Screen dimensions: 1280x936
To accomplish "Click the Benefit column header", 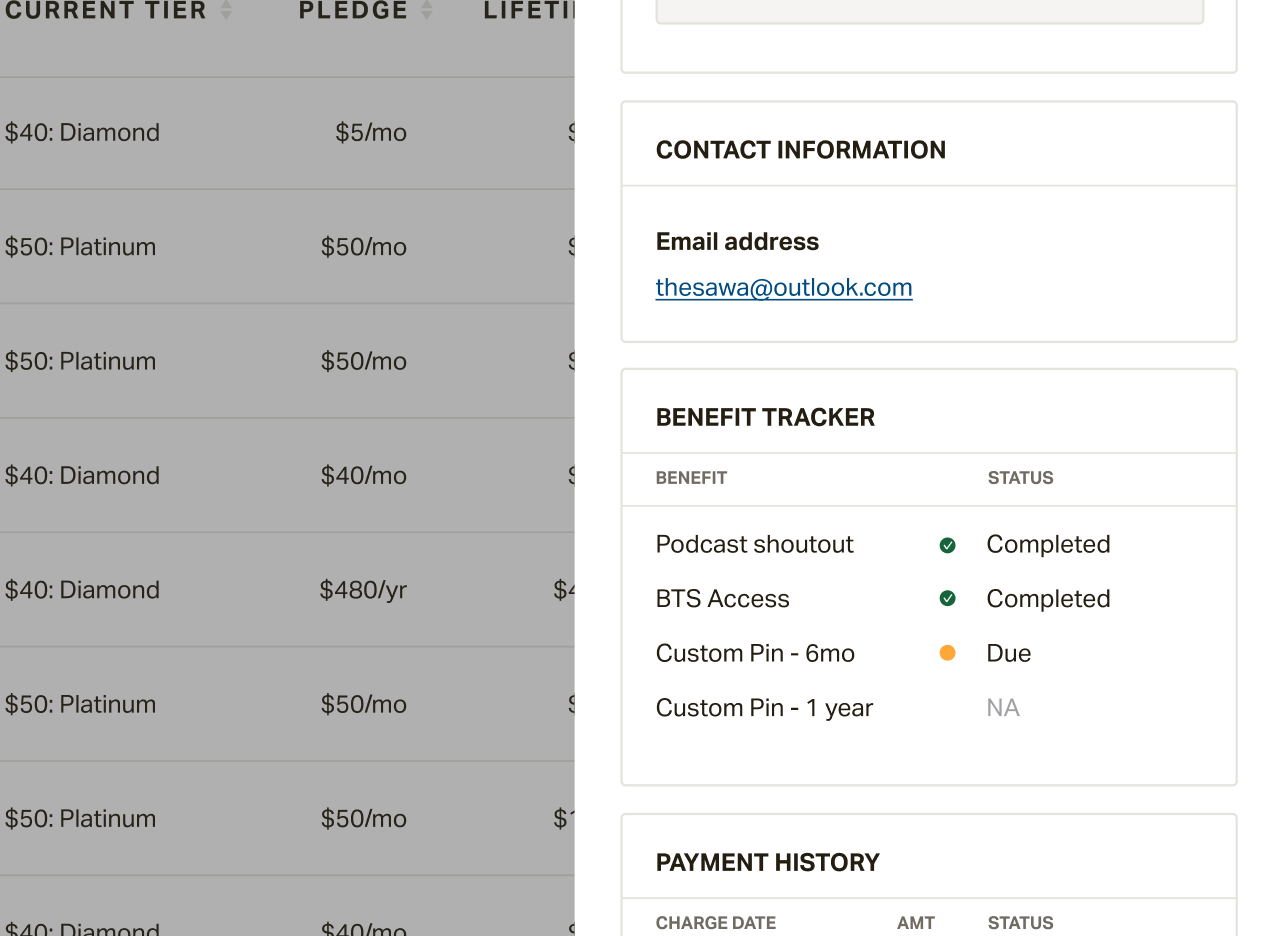I will [691, 478].
